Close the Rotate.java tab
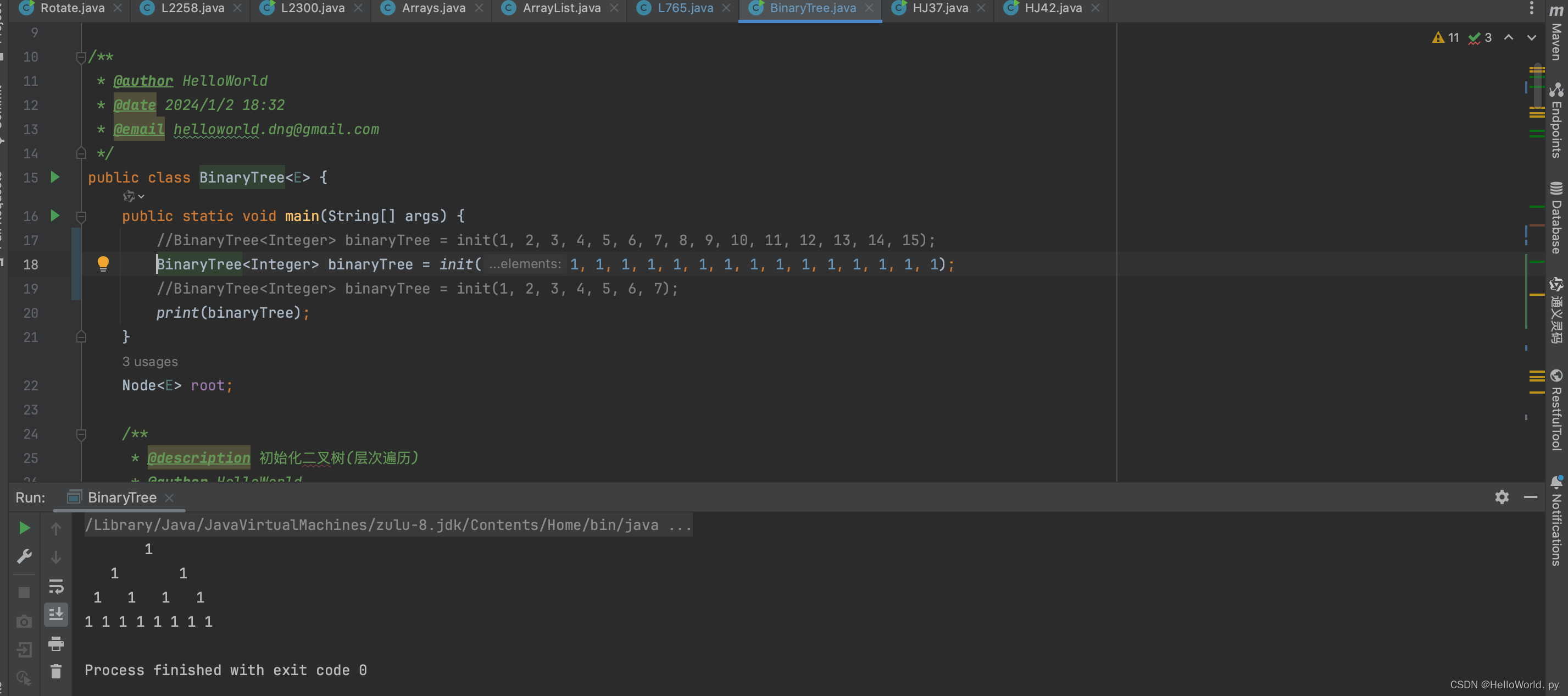Screen dimensions: 1568x696 point(118,8)
